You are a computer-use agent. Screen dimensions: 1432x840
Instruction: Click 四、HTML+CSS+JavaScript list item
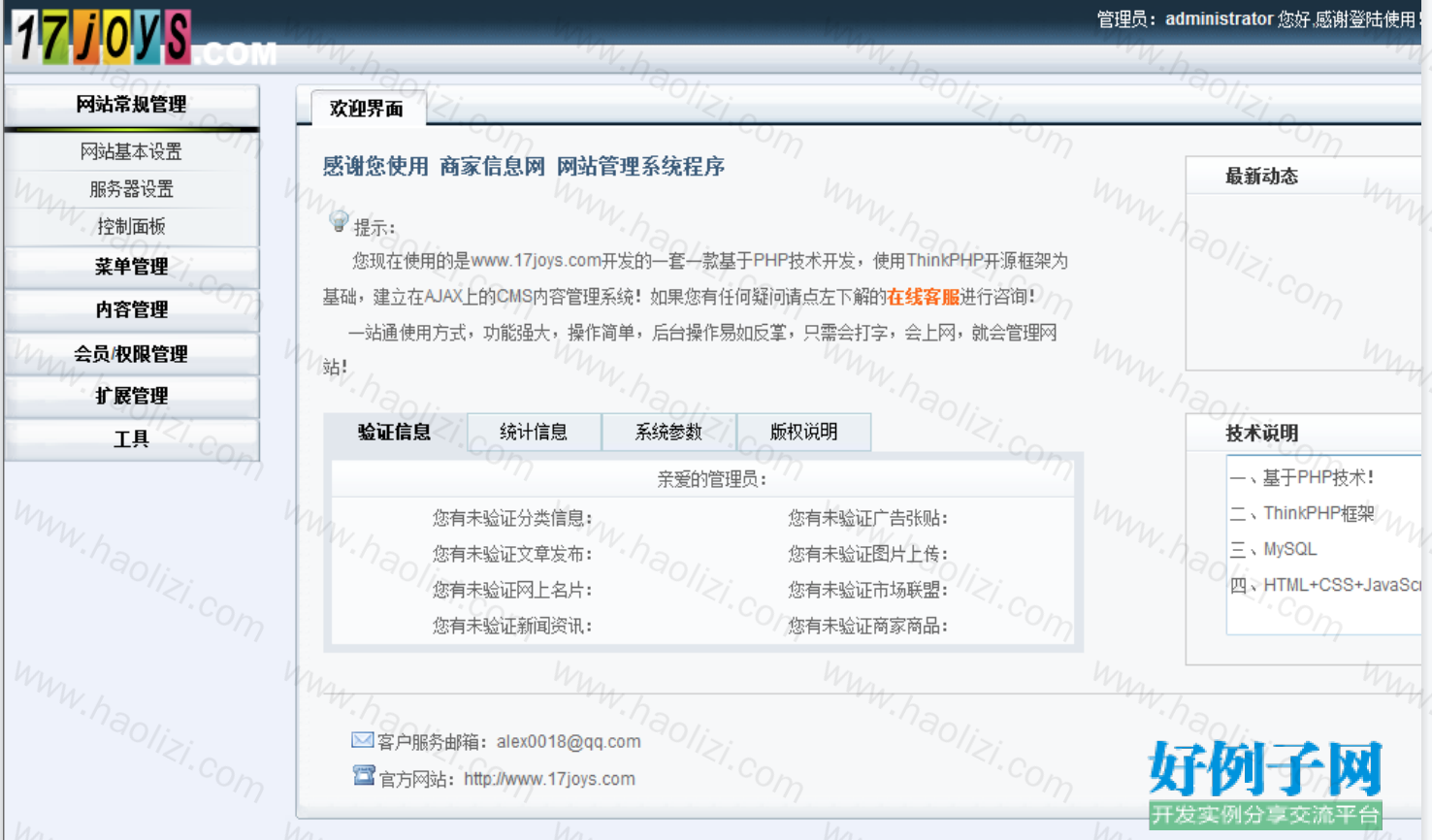coord(1325,585)
